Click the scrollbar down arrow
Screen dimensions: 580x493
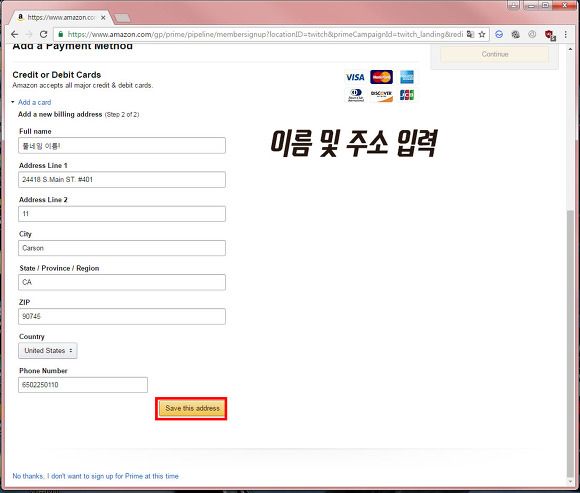coord(570,481)
